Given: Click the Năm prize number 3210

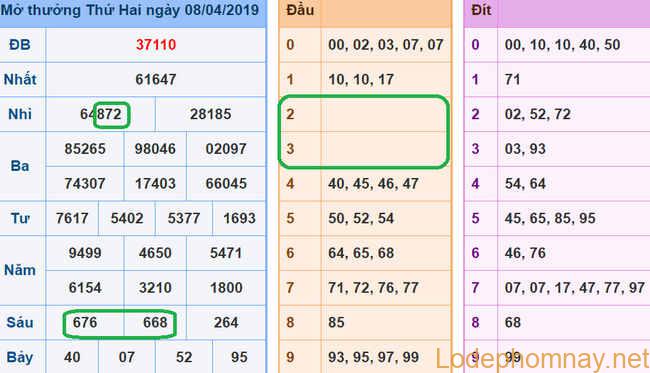Looking at the screenshot, I should pos(155,288).
